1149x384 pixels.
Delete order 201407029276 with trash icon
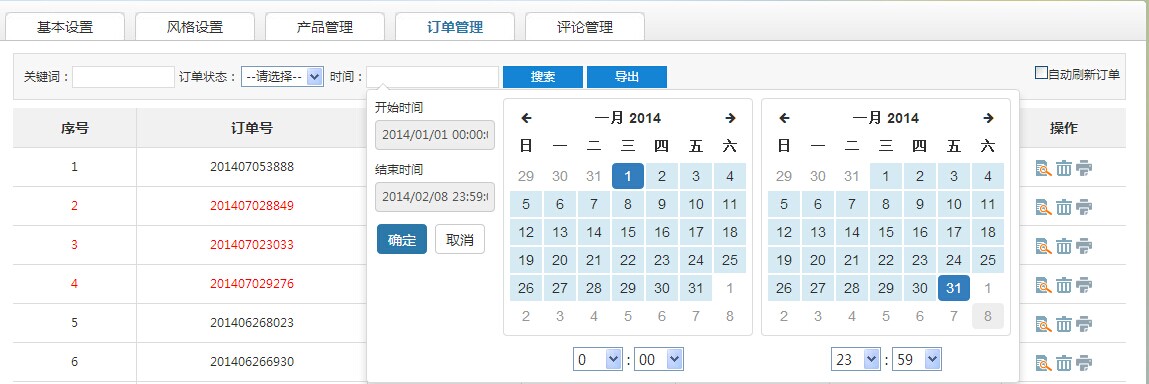pos(1064,285)
